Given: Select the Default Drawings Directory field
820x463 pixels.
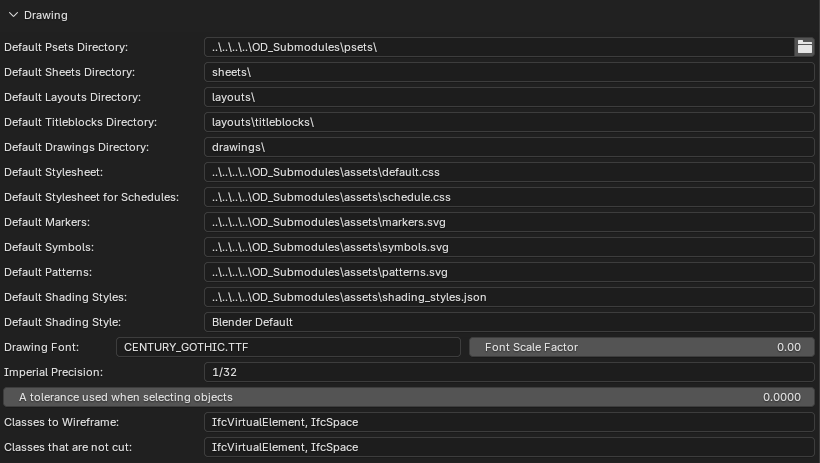Looking at the screenshot, I should pos(509,148).
